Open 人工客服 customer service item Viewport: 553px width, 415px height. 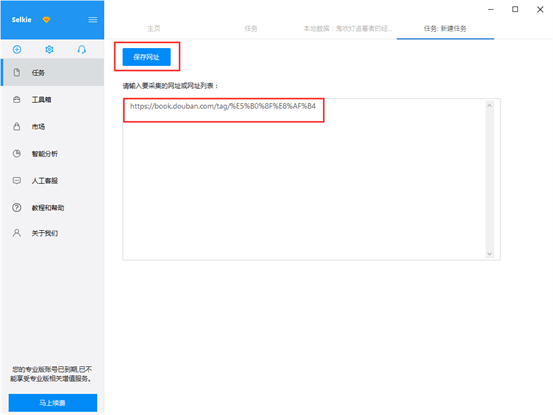[52, 181]
